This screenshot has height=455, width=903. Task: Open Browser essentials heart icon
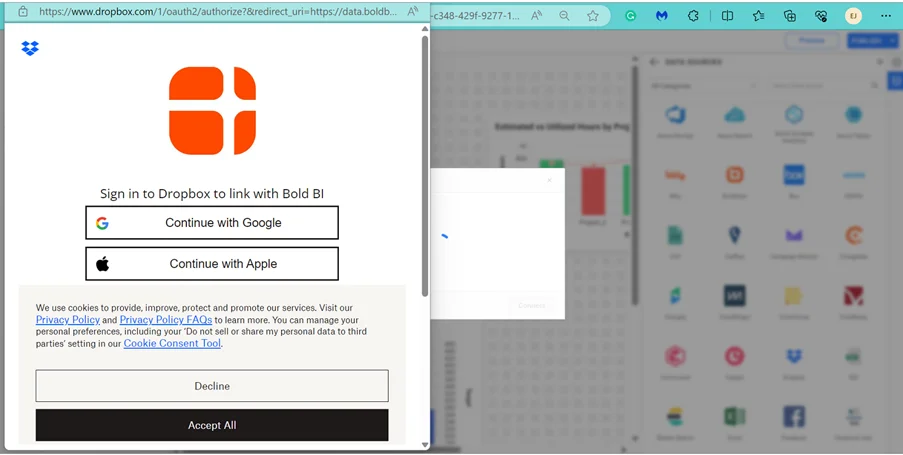coord(821,16)
